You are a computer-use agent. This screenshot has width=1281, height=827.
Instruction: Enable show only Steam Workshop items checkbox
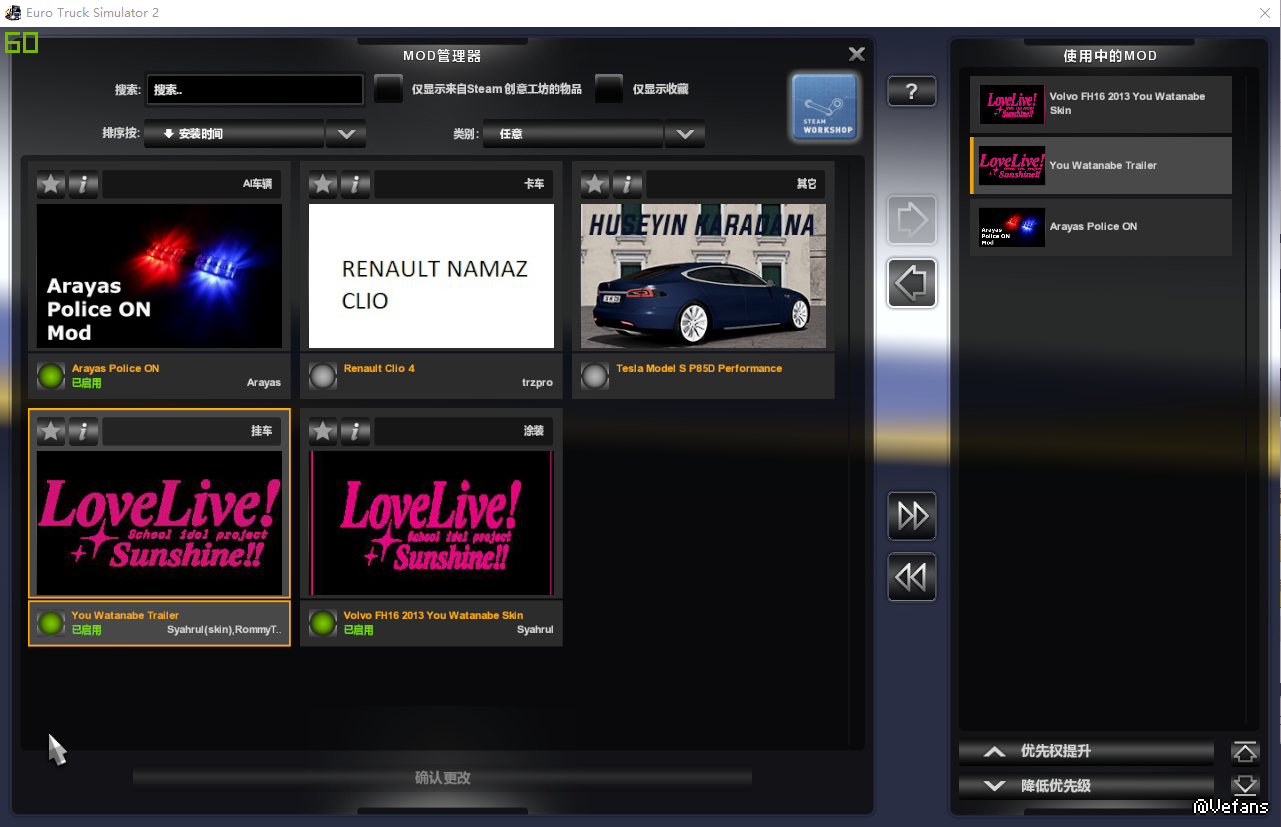point(388,89)
